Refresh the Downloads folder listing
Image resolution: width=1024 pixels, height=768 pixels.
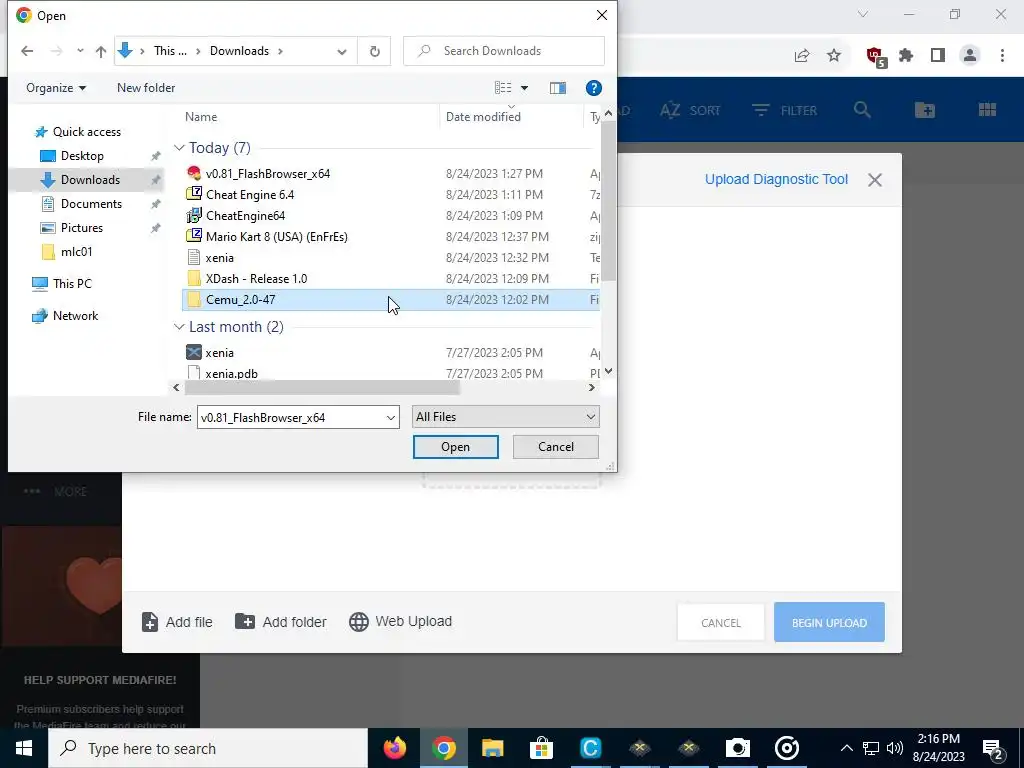(x=374, y=51)
